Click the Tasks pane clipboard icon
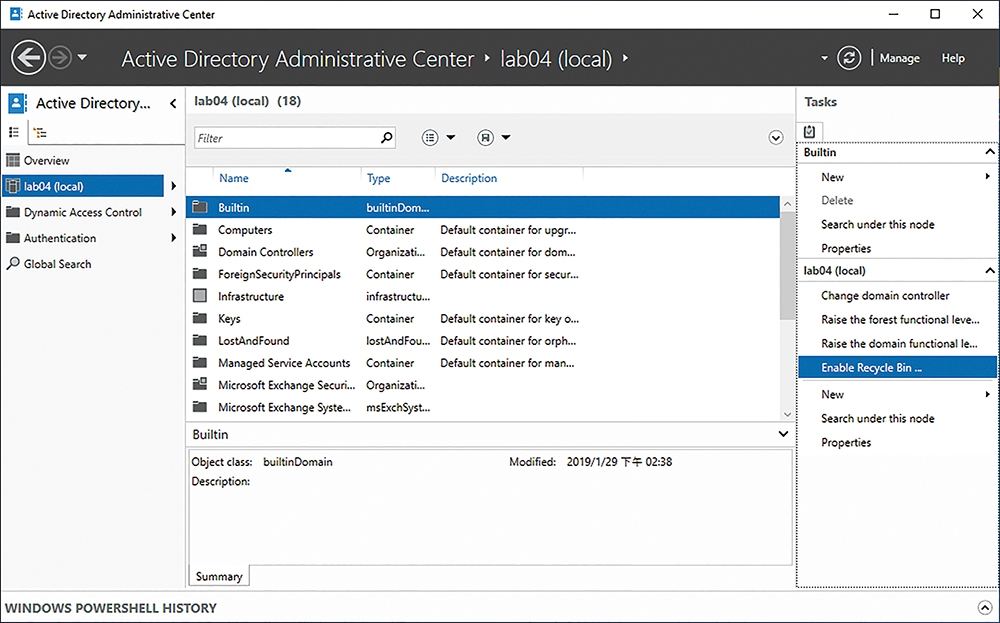1000x623 pixels. point(809,131)
